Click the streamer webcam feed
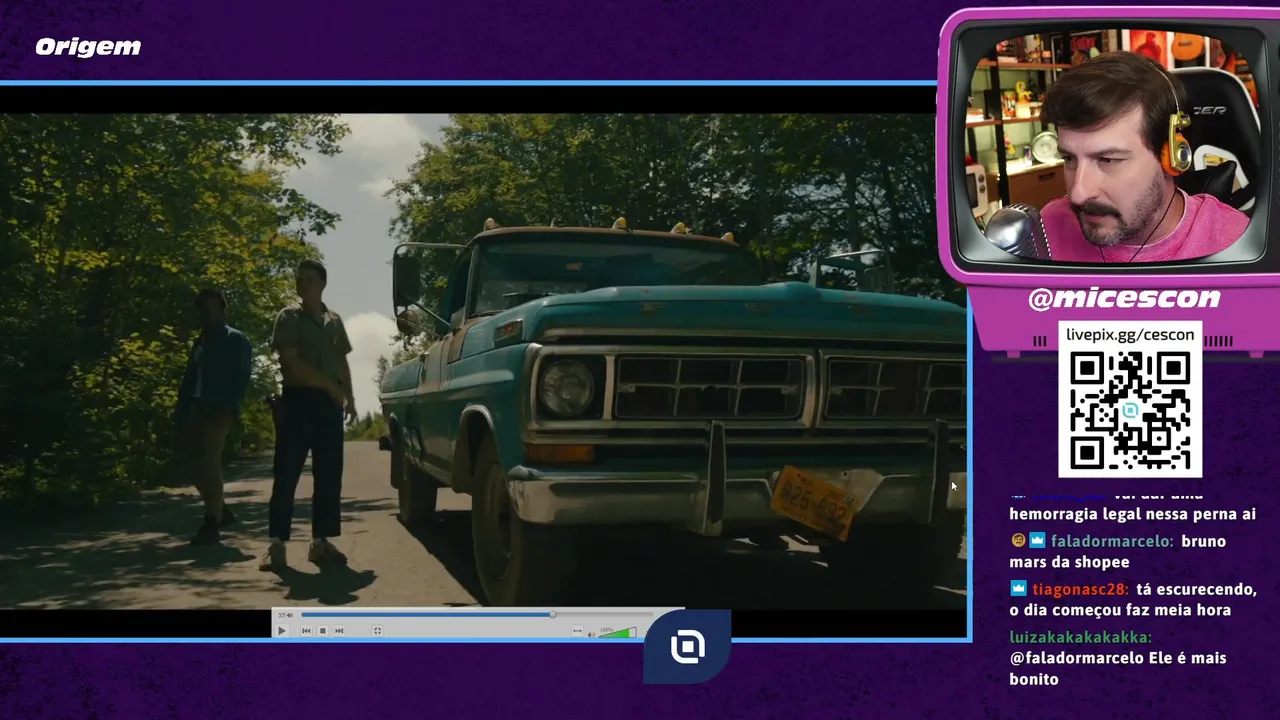The image size is (1280, 720). point(1109,147)
